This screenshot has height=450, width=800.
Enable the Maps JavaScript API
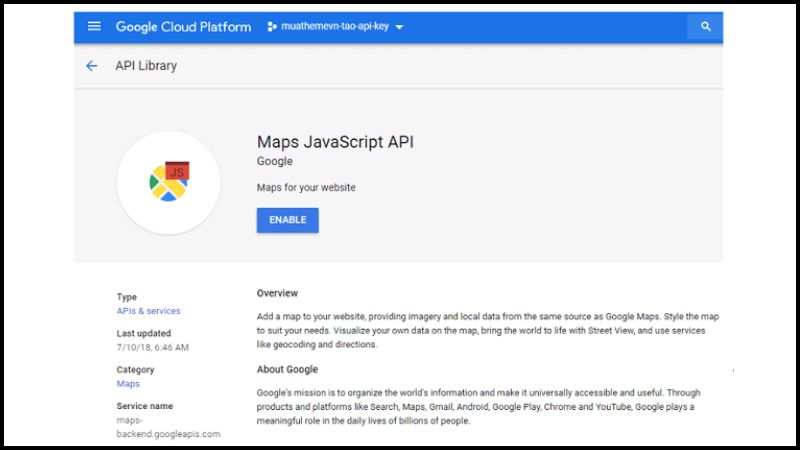(x=288, y=220)
